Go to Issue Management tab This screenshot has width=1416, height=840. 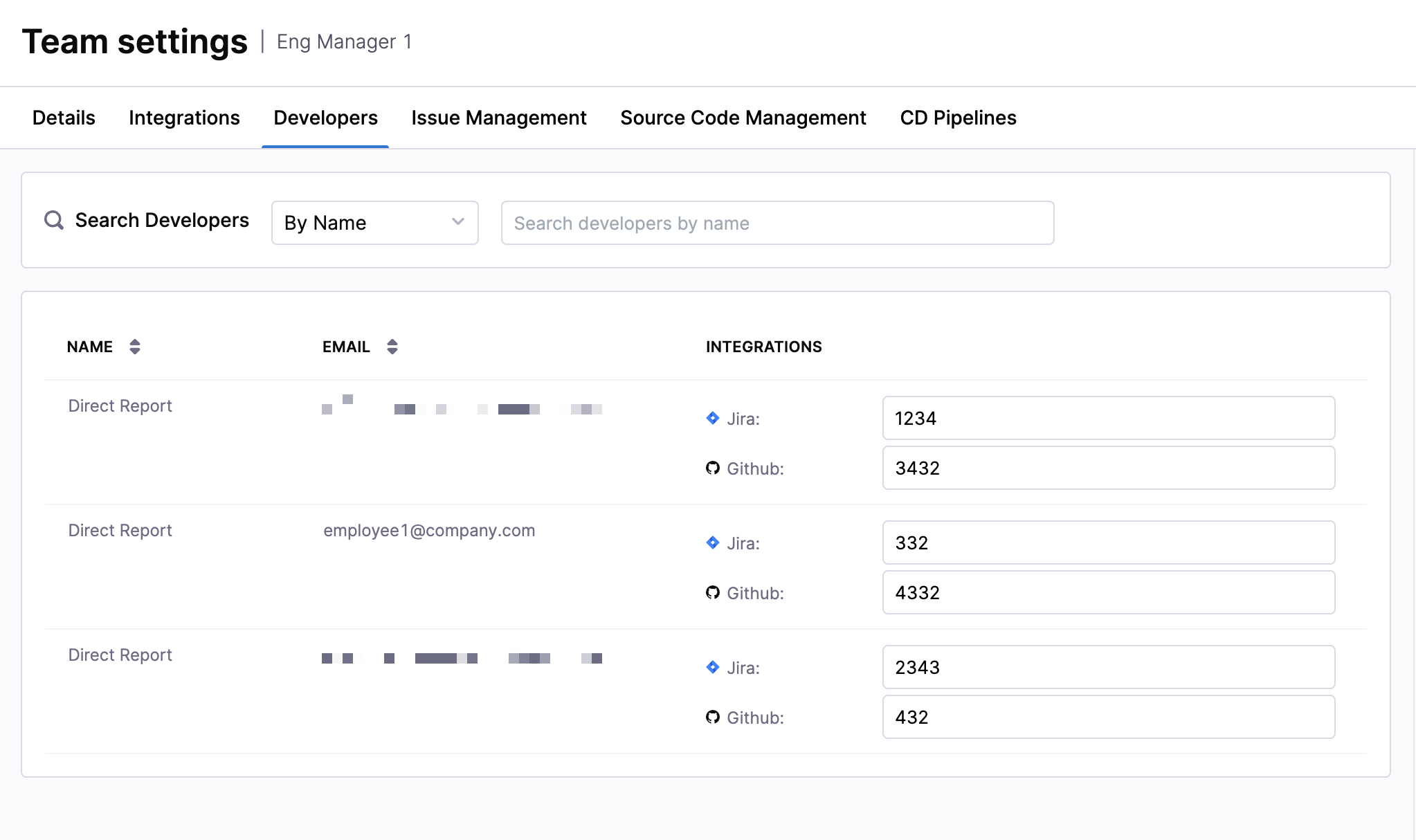(498, 118)
